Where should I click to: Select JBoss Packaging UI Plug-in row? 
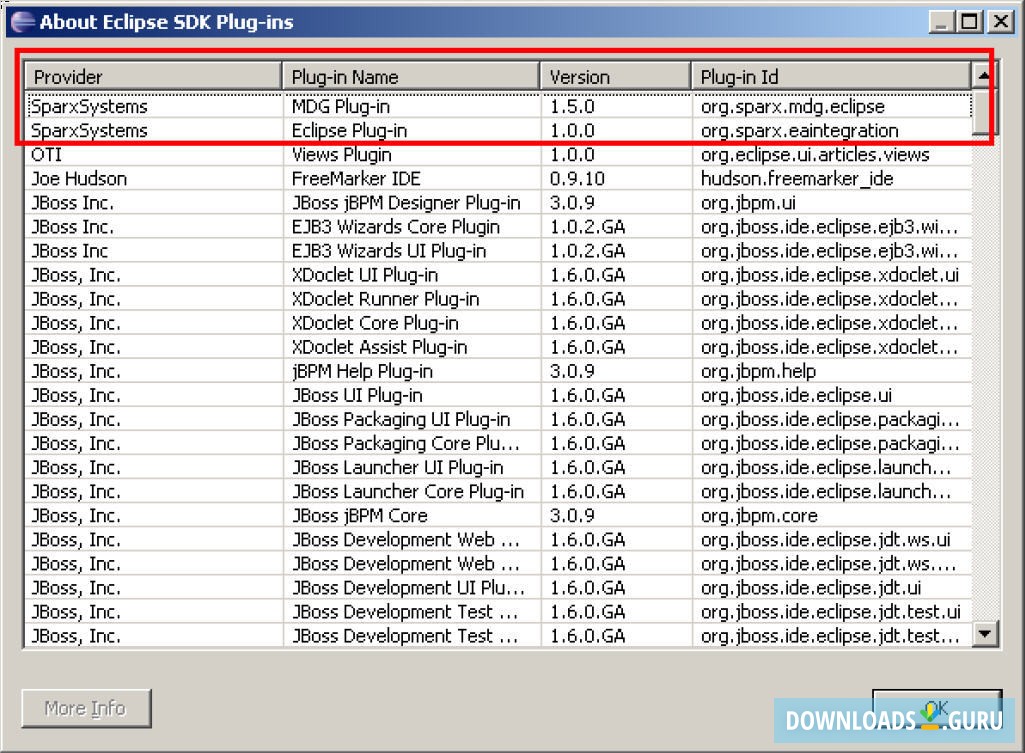[x=498, y=419]
